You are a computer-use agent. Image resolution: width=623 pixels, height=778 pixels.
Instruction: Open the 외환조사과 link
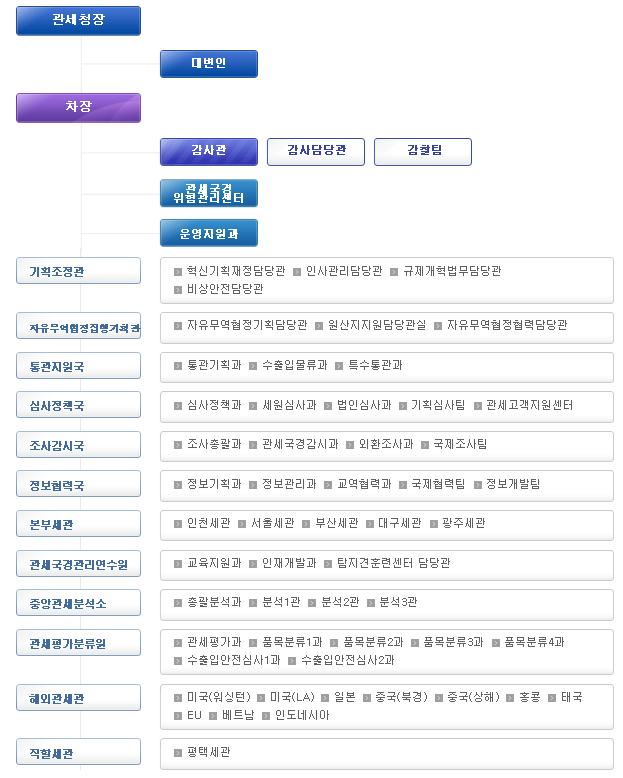coord(386,444)
